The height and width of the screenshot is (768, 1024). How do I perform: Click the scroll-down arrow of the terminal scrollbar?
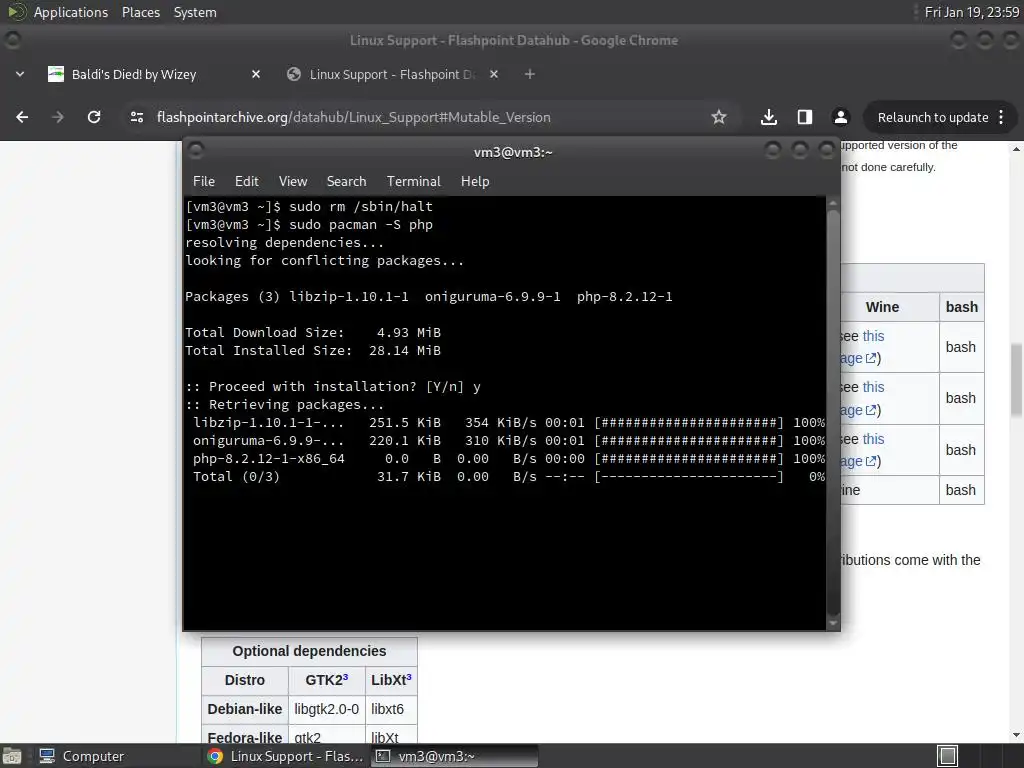pyautogui.click(x=833, y=623)
